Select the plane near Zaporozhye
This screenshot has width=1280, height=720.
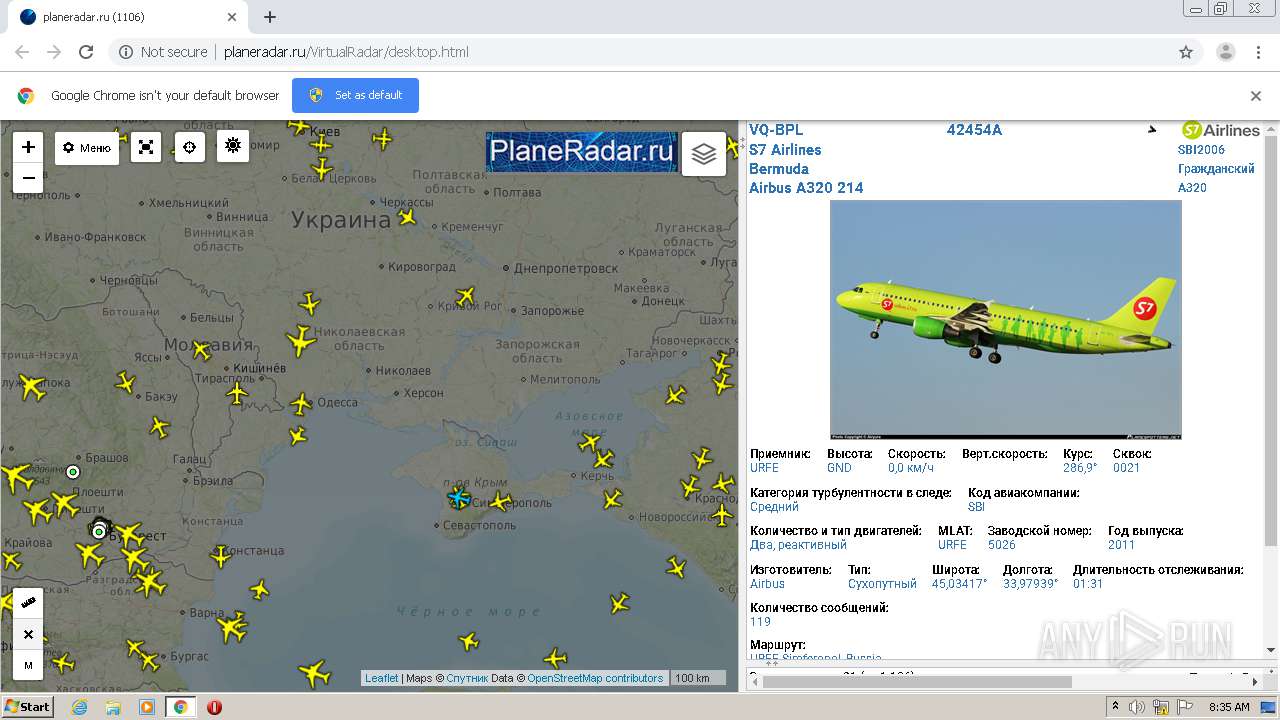pyautogui.click(x=465, y=296)
